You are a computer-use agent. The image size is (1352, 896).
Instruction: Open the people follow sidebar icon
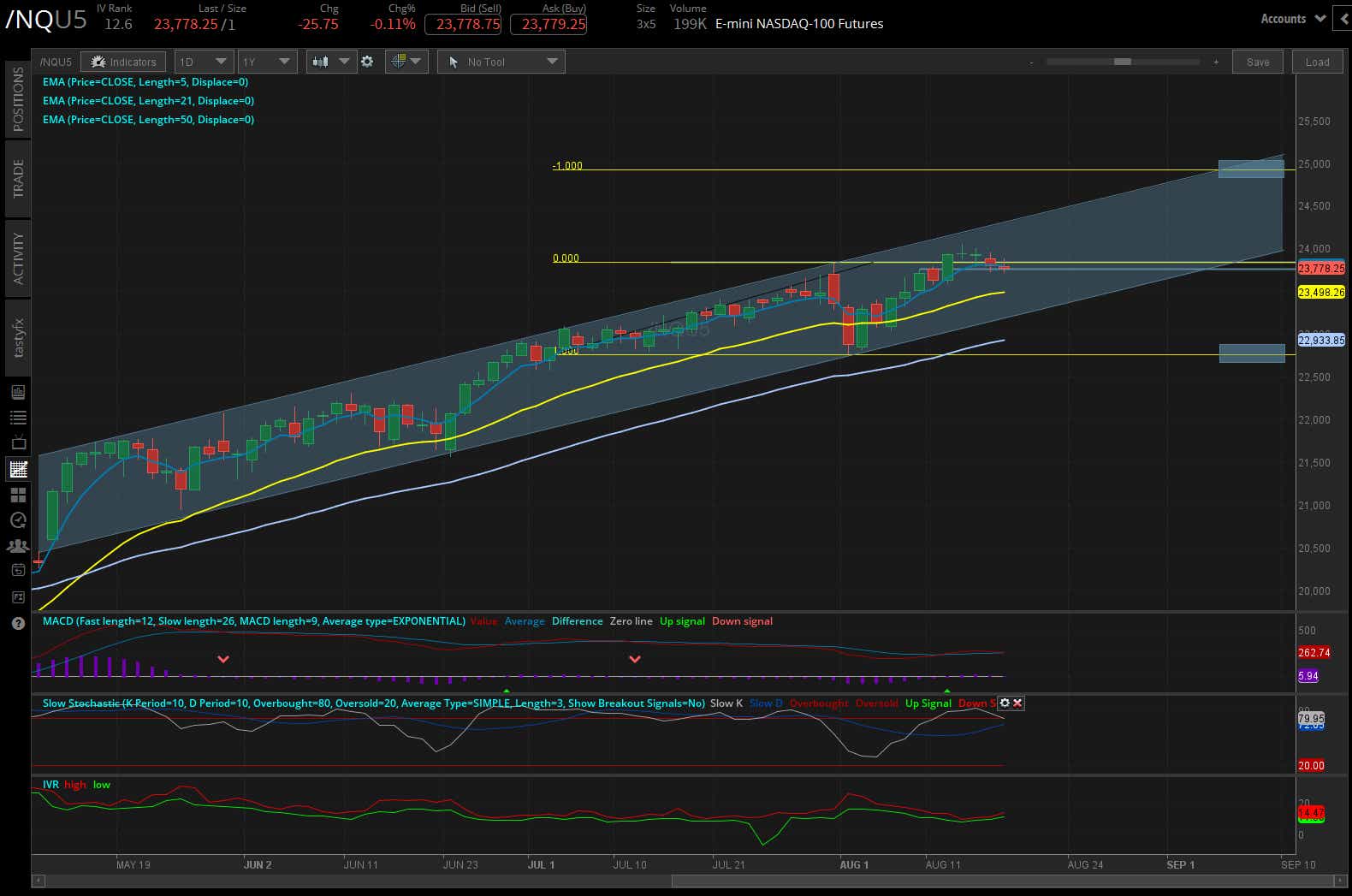pos(18,545)
